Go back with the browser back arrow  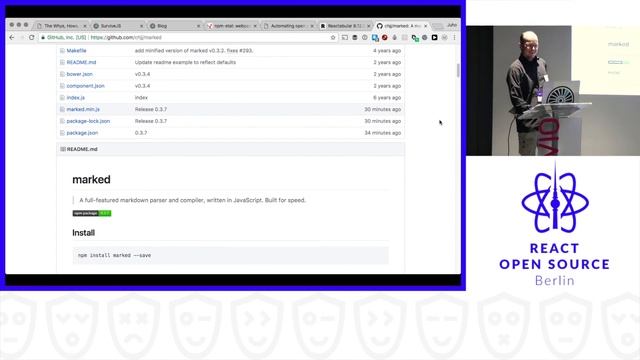[x=11, y=37]
